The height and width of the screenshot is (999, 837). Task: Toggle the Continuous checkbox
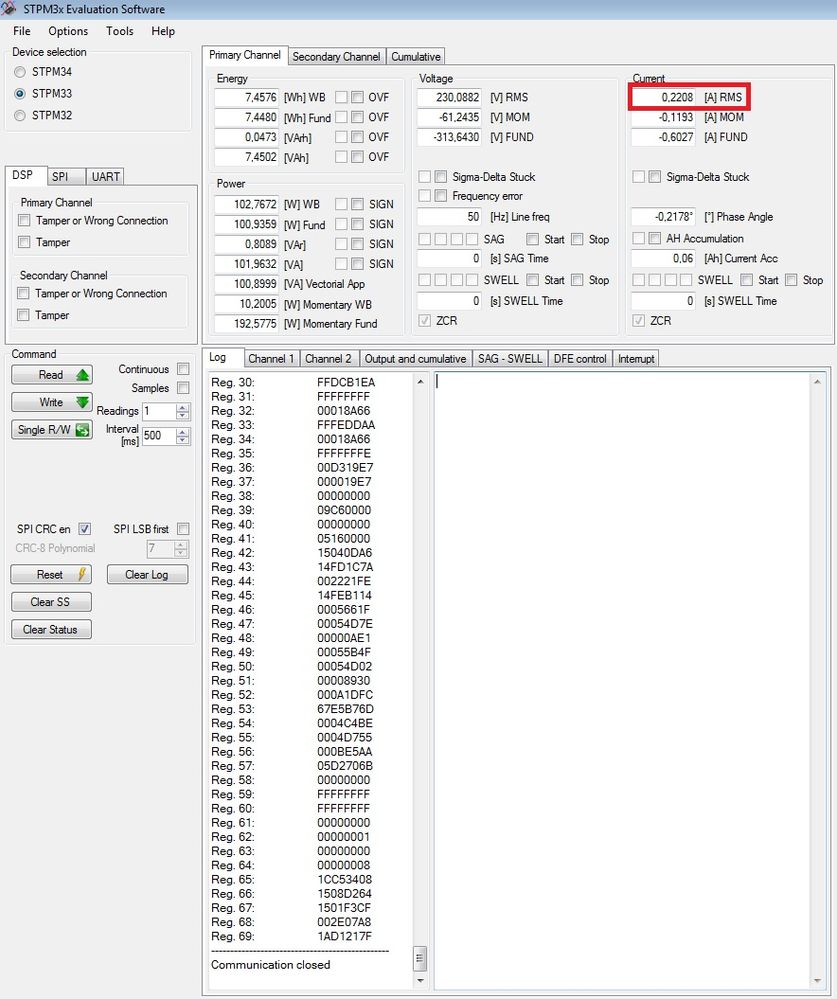(x=183, y=369)
